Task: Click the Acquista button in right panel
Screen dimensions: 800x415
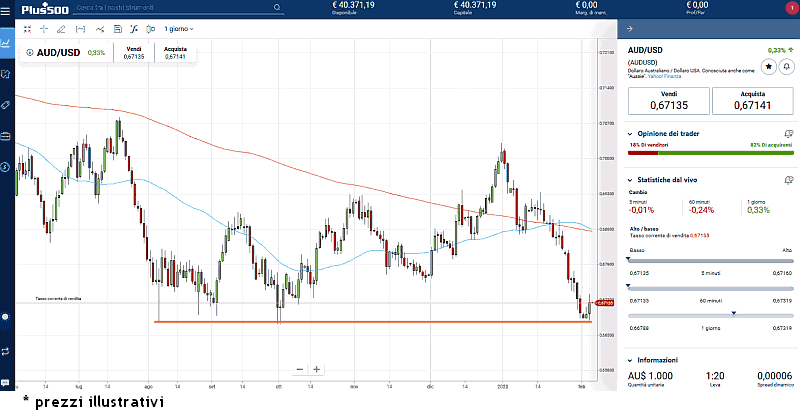Action: (x=752, y=99)
